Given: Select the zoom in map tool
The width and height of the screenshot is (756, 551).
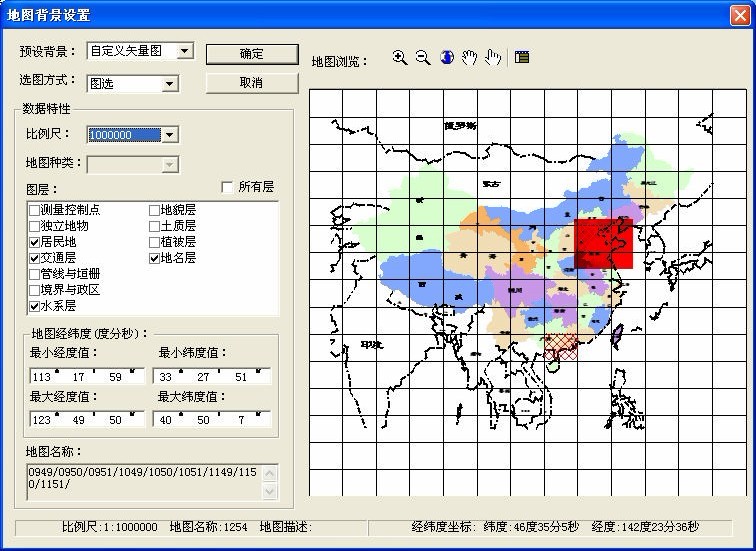Looking at the screenshot, I should click(400, 57).
